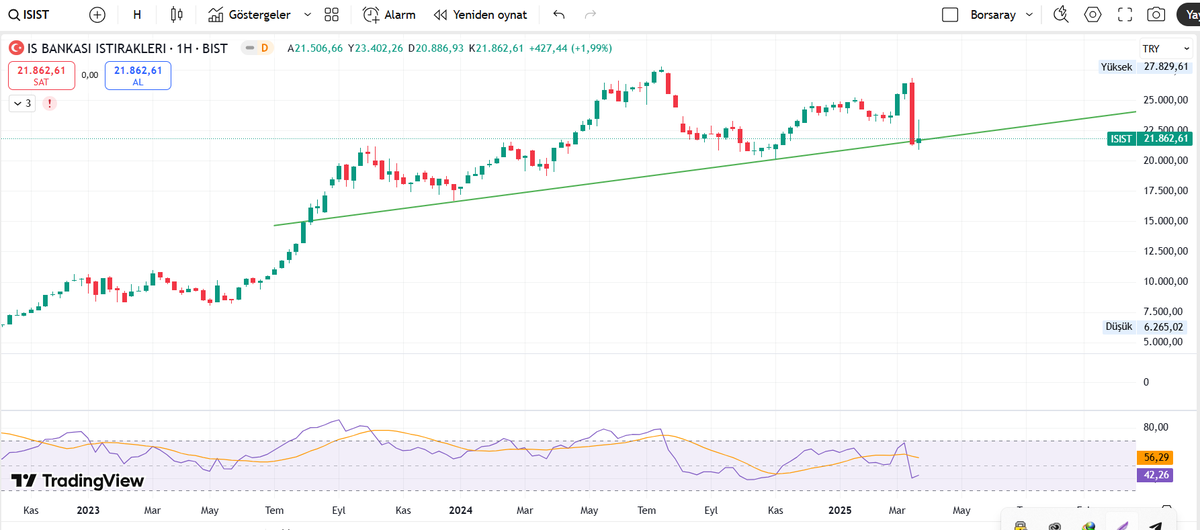Click the compare or add symbol plus icon
The image size is (1200, 530).
97,15
